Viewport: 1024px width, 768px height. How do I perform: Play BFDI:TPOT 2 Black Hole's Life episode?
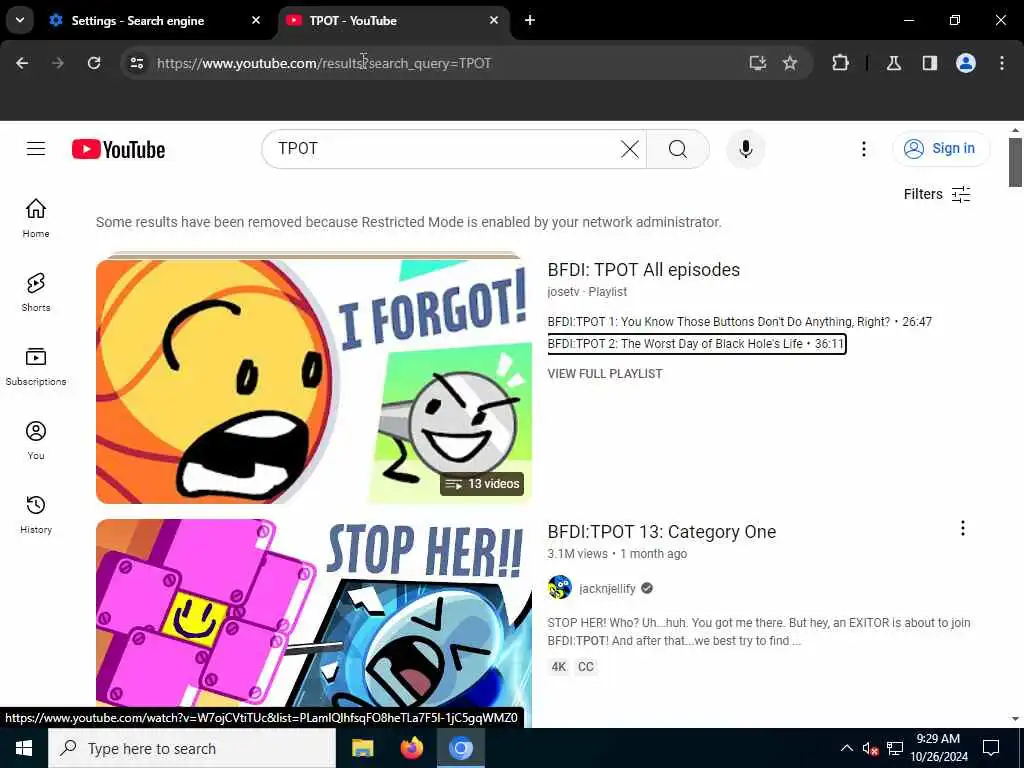(696, 344)
